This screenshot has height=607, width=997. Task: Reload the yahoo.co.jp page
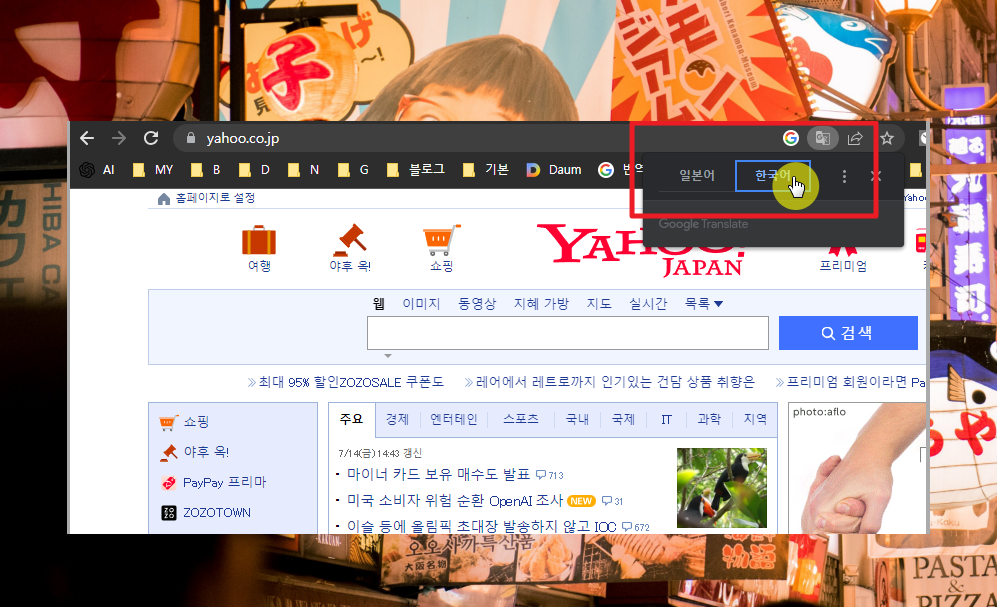[x=151, y=138]
